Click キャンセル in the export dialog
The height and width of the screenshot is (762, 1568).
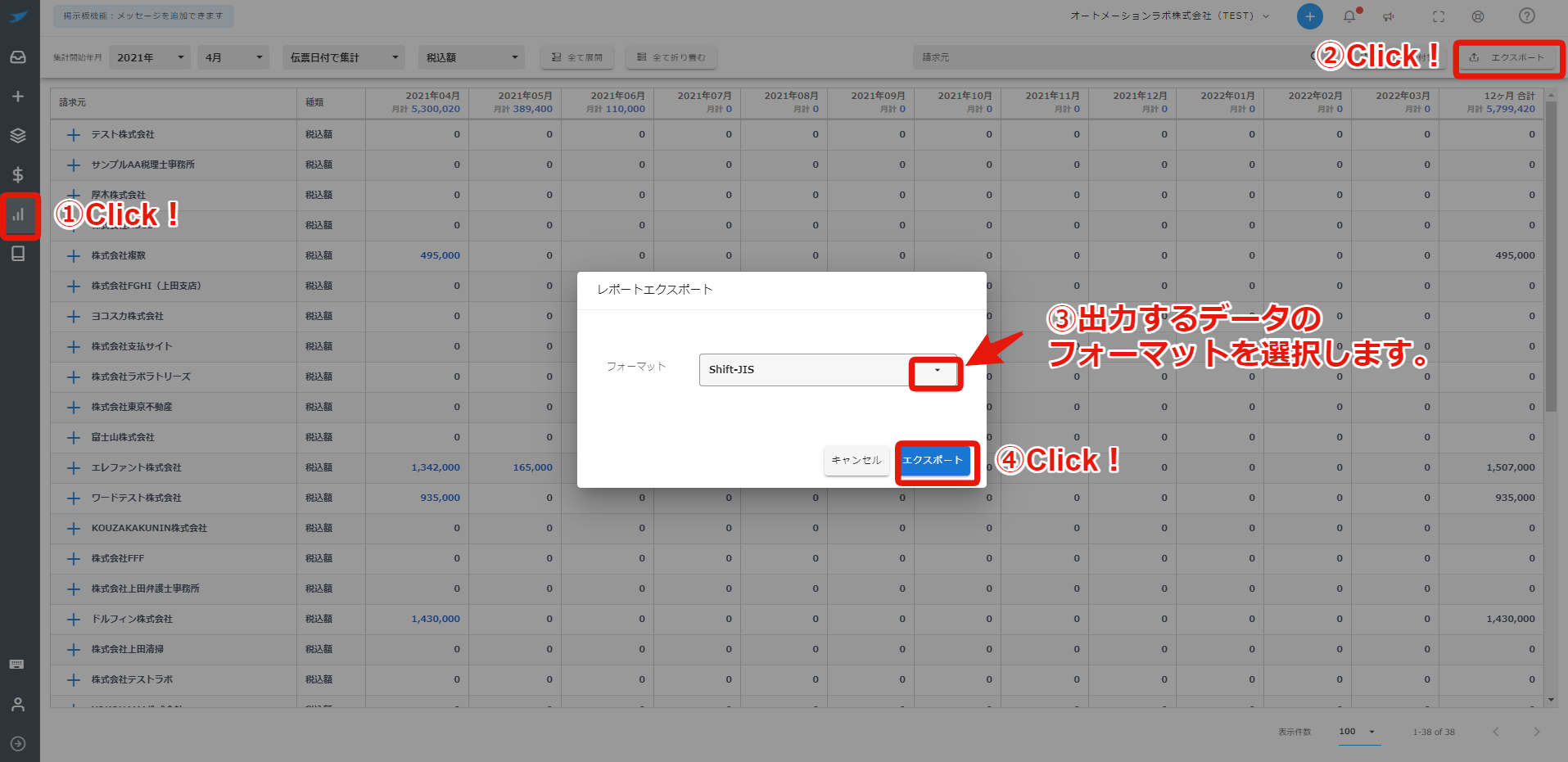point(856,460)
